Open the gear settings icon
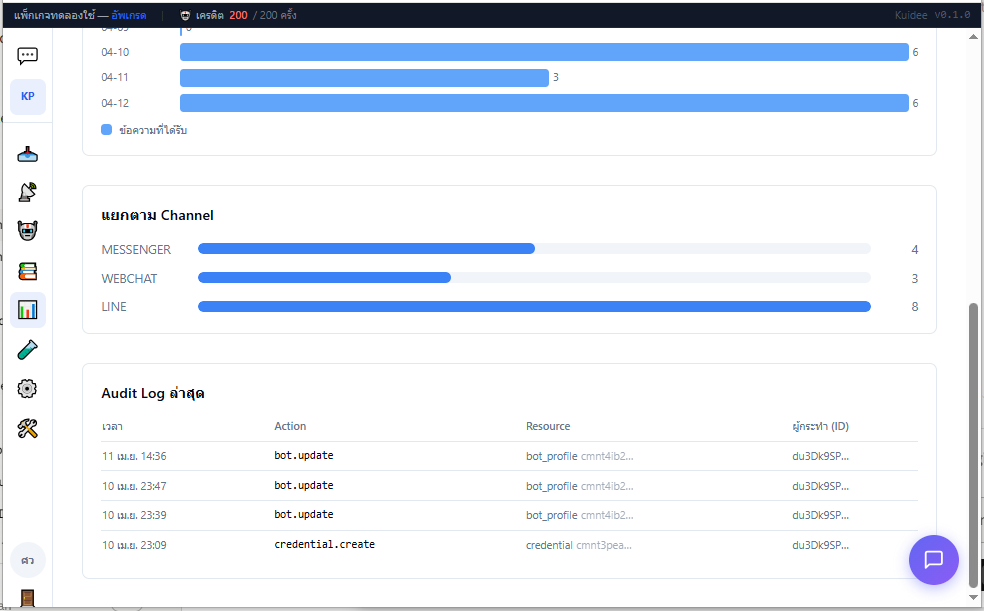 click(28, 389)
